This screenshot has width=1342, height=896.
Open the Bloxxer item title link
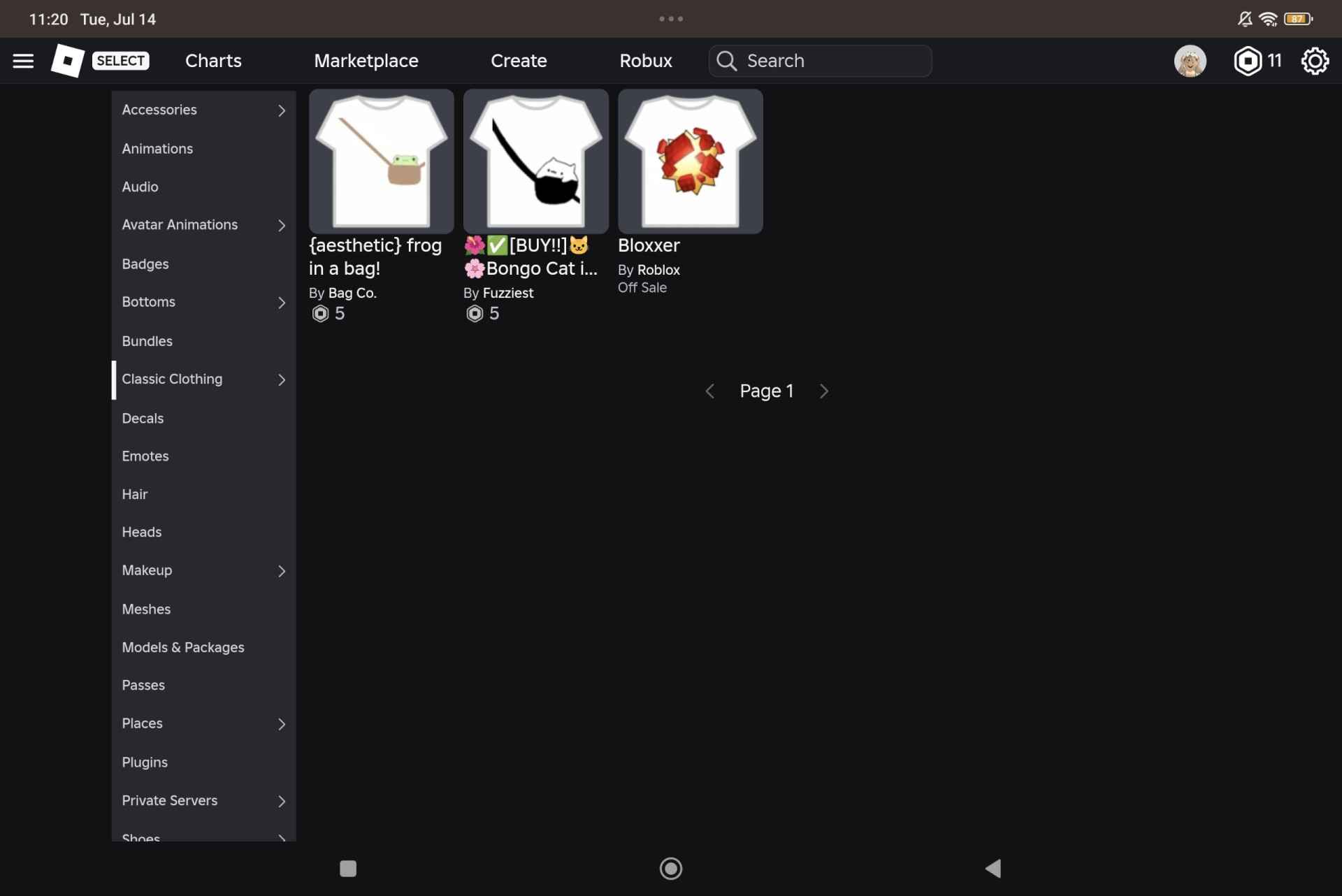(x=649, y=245)
